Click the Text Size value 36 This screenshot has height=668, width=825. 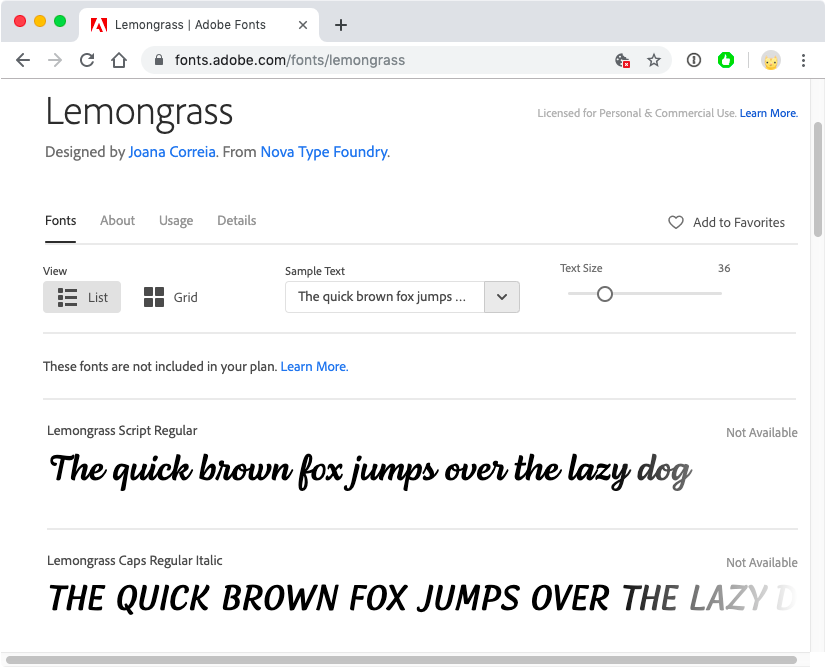(x=724, y=268)
